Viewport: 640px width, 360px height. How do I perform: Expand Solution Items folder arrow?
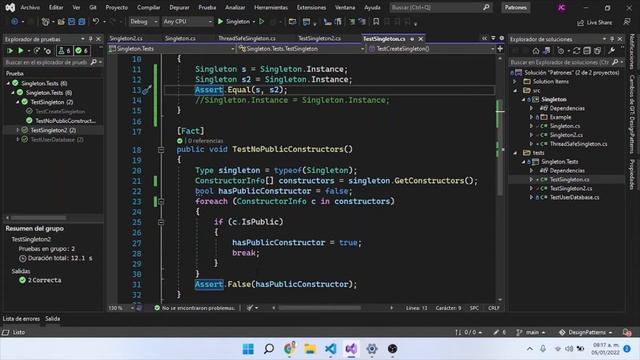click(x=515, y=82)
